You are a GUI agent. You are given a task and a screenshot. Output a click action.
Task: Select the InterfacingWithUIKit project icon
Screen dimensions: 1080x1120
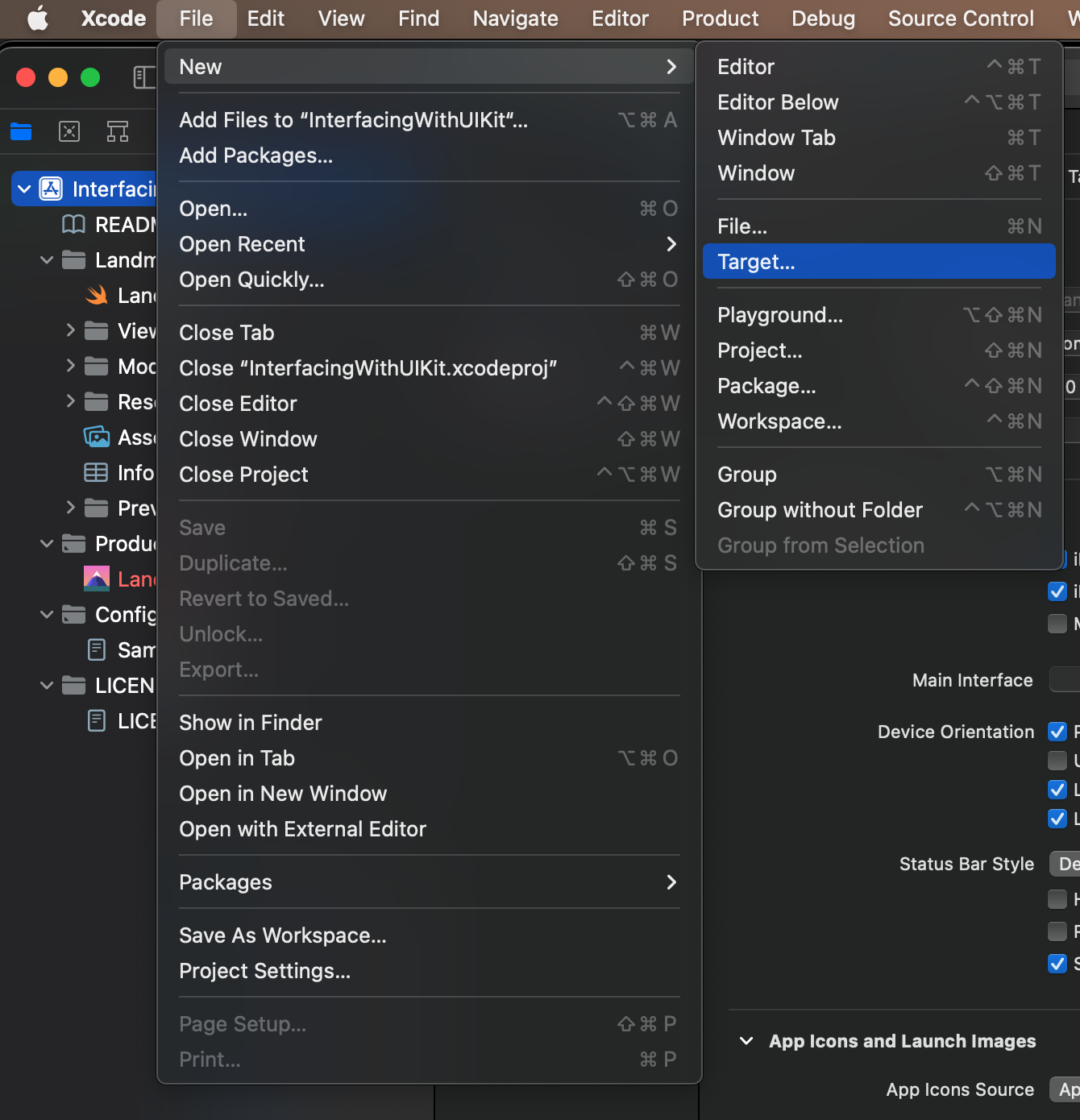pyautogui.click(x=52, y=189)
